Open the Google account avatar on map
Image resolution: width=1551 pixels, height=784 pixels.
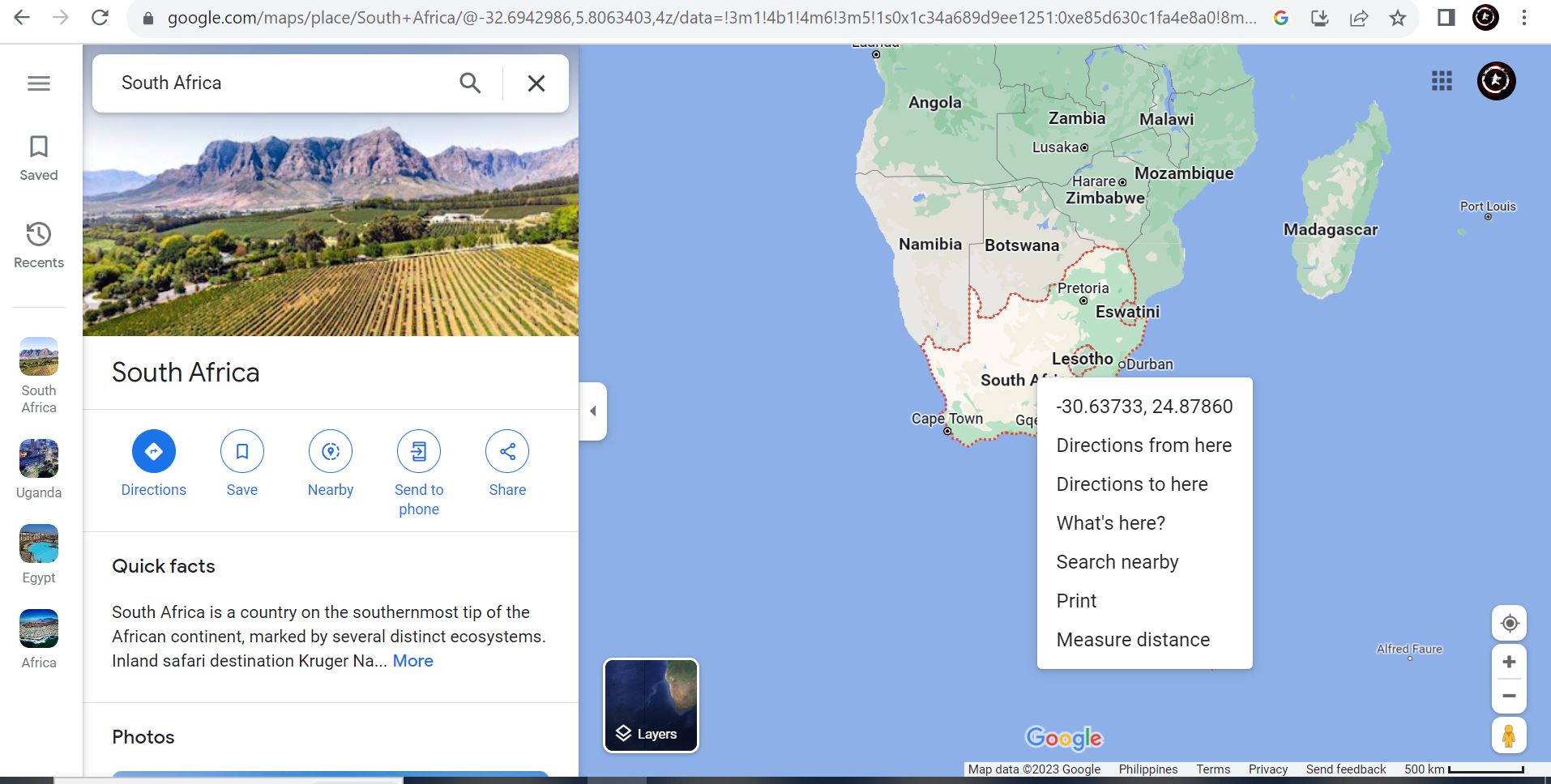point(1496,81)
